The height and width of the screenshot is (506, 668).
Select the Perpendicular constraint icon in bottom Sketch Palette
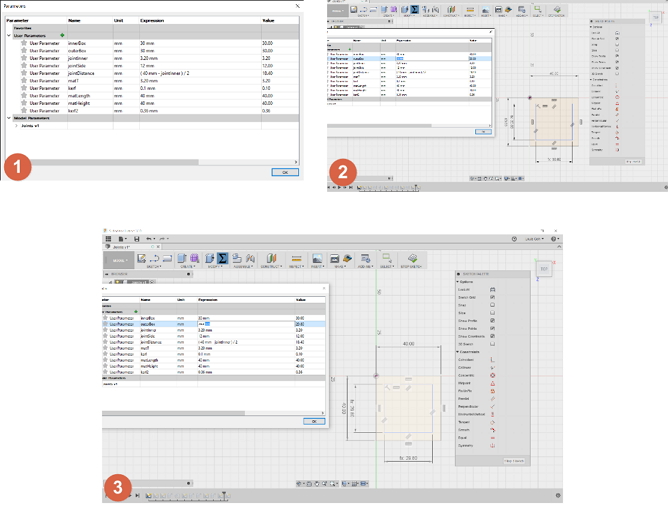pyautogui.click(x=492, y=406)
